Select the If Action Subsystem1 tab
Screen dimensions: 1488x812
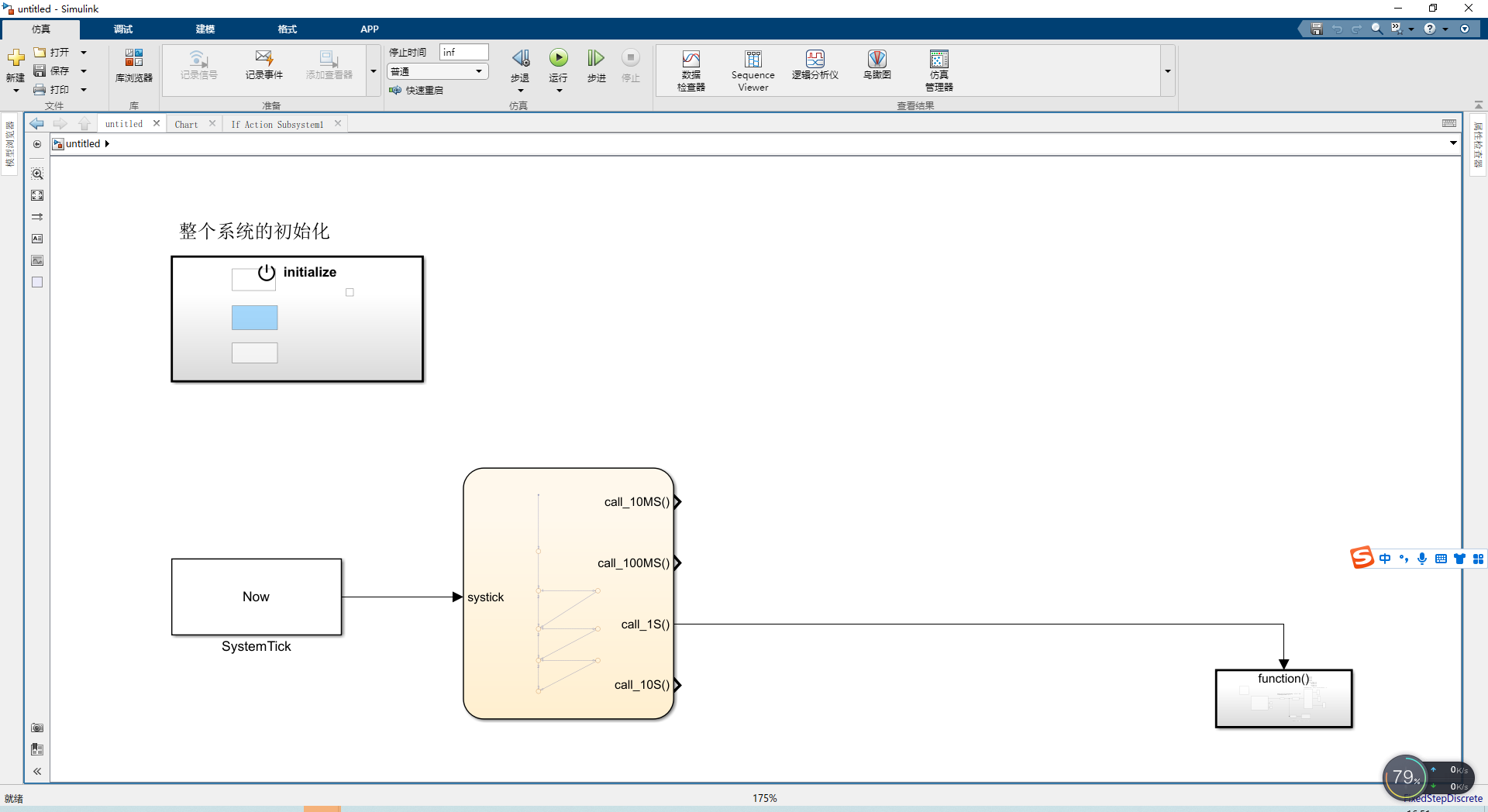point(277,124)
